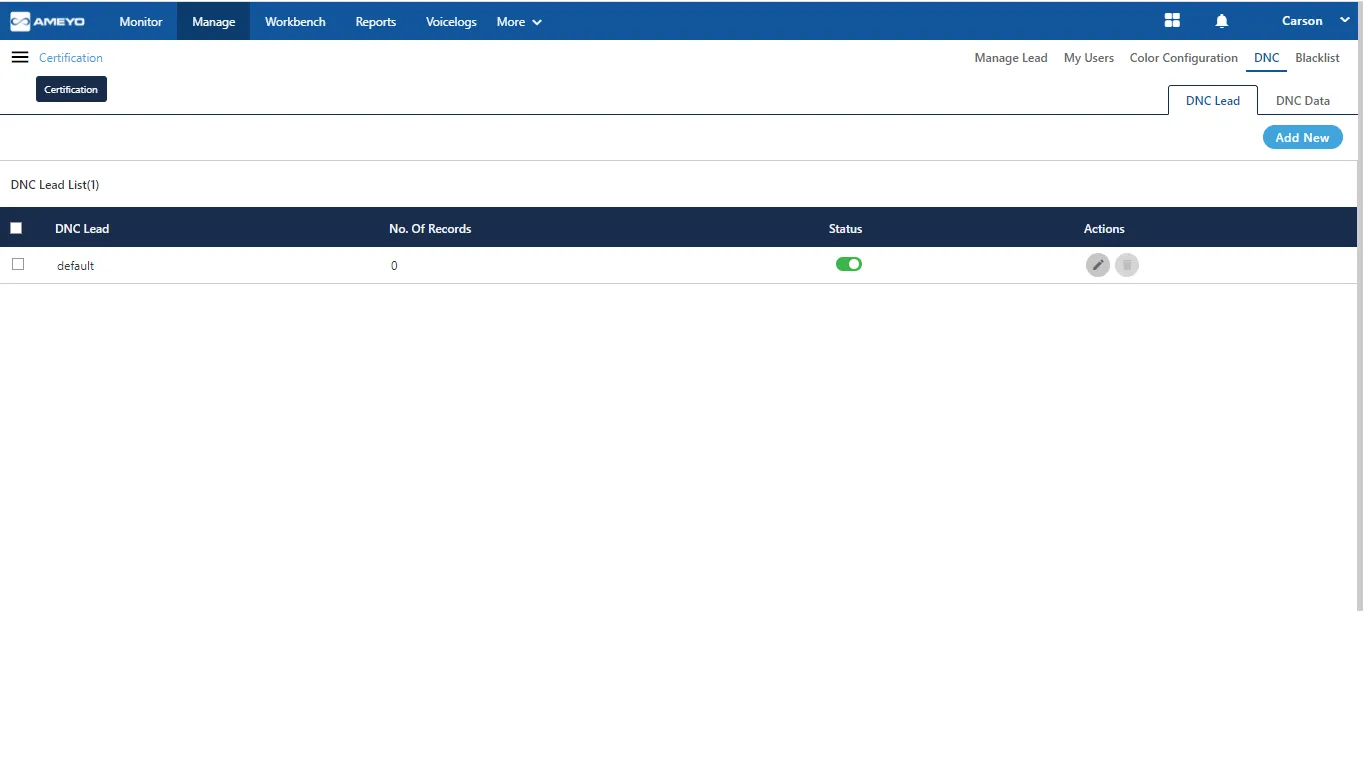1366x768 pixels.
Task: Click the default lead name
Action: [x=75, y=266]
